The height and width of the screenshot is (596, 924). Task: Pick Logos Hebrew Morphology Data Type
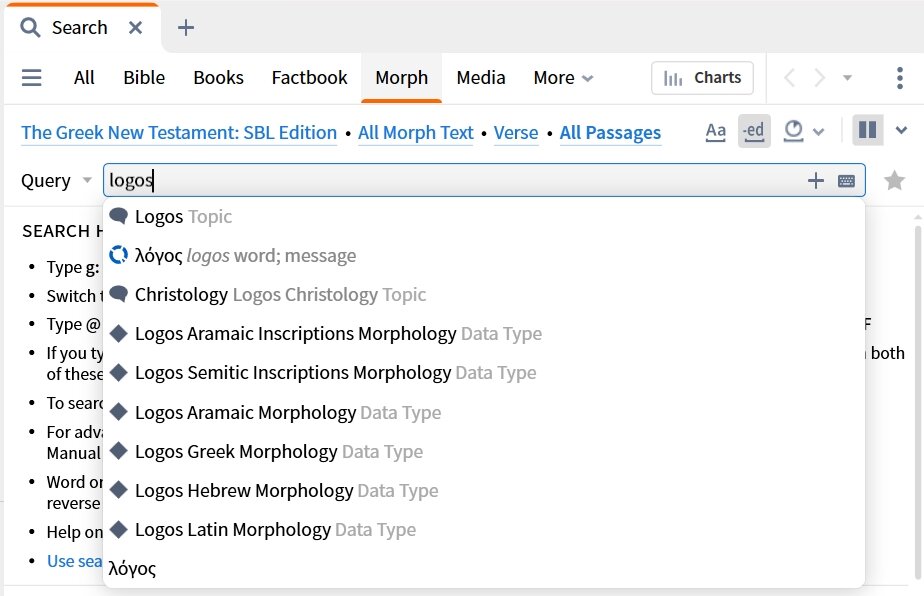click(484, 490)
